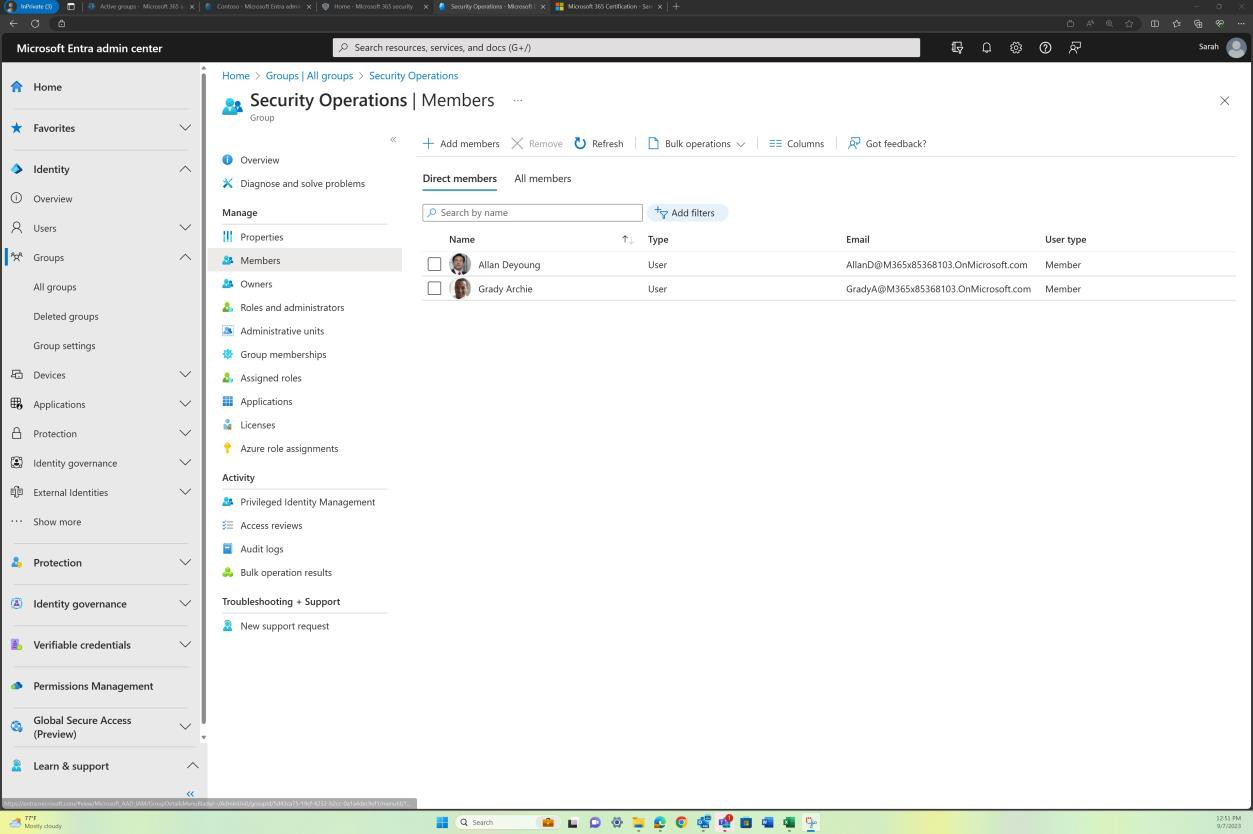This screenshot has width=1253, height=834.
Task: Click the Search by name input field
Action: click(x=532, y=212)
